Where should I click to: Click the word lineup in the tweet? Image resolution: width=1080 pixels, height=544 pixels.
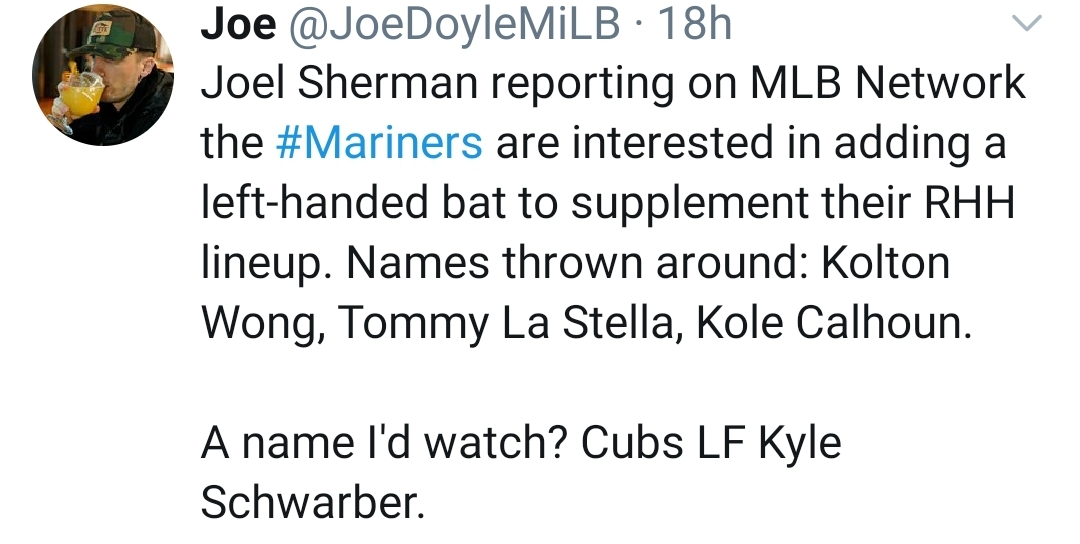point(265,264)
